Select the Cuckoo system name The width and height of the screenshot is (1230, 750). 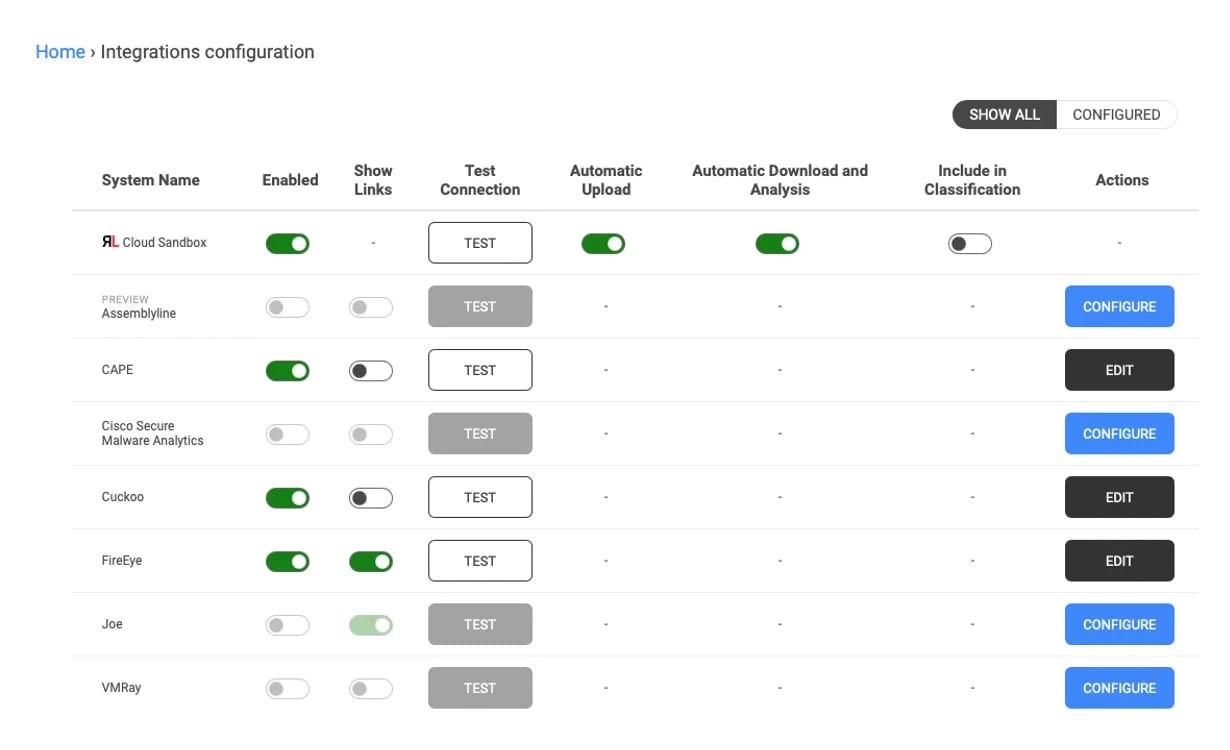[122, 497]
